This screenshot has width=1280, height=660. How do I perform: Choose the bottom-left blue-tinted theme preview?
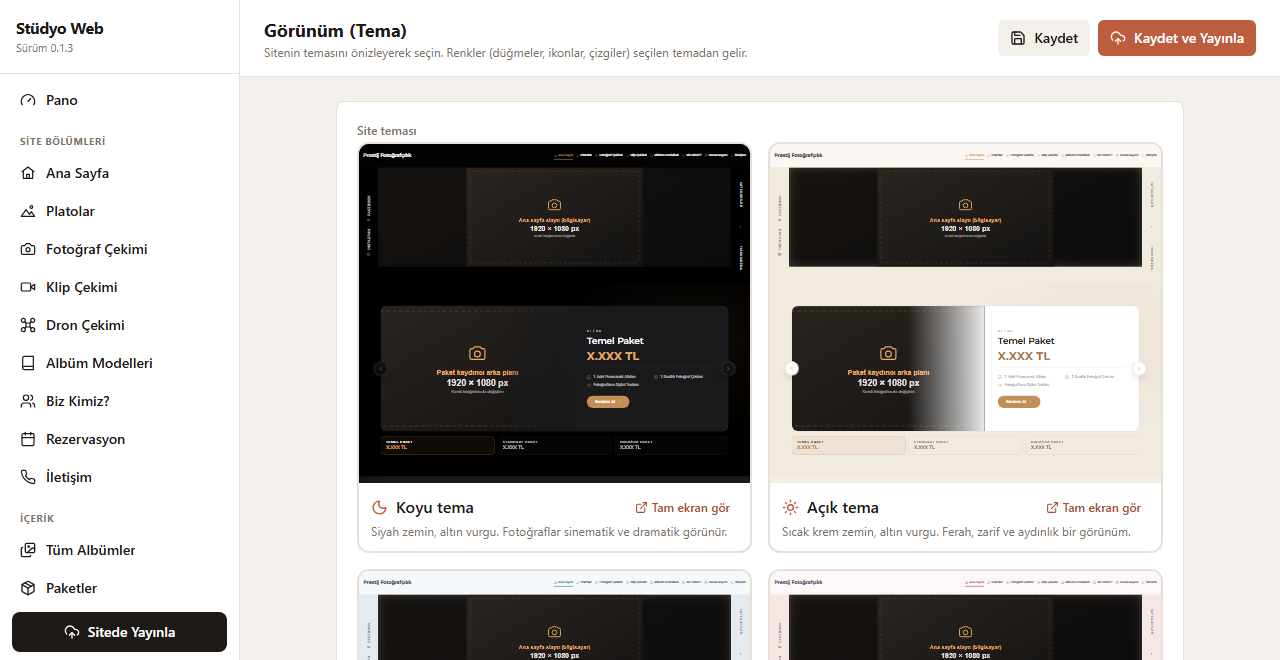pyautogui.click(x=554, y=615)
